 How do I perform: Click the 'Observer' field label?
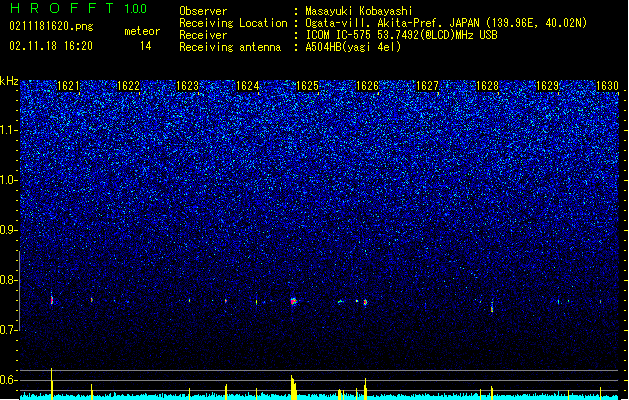click(x=203, y=11)
